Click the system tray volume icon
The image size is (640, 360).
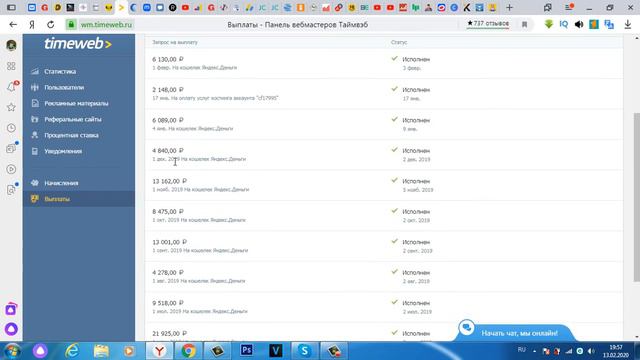click(591, 351)
